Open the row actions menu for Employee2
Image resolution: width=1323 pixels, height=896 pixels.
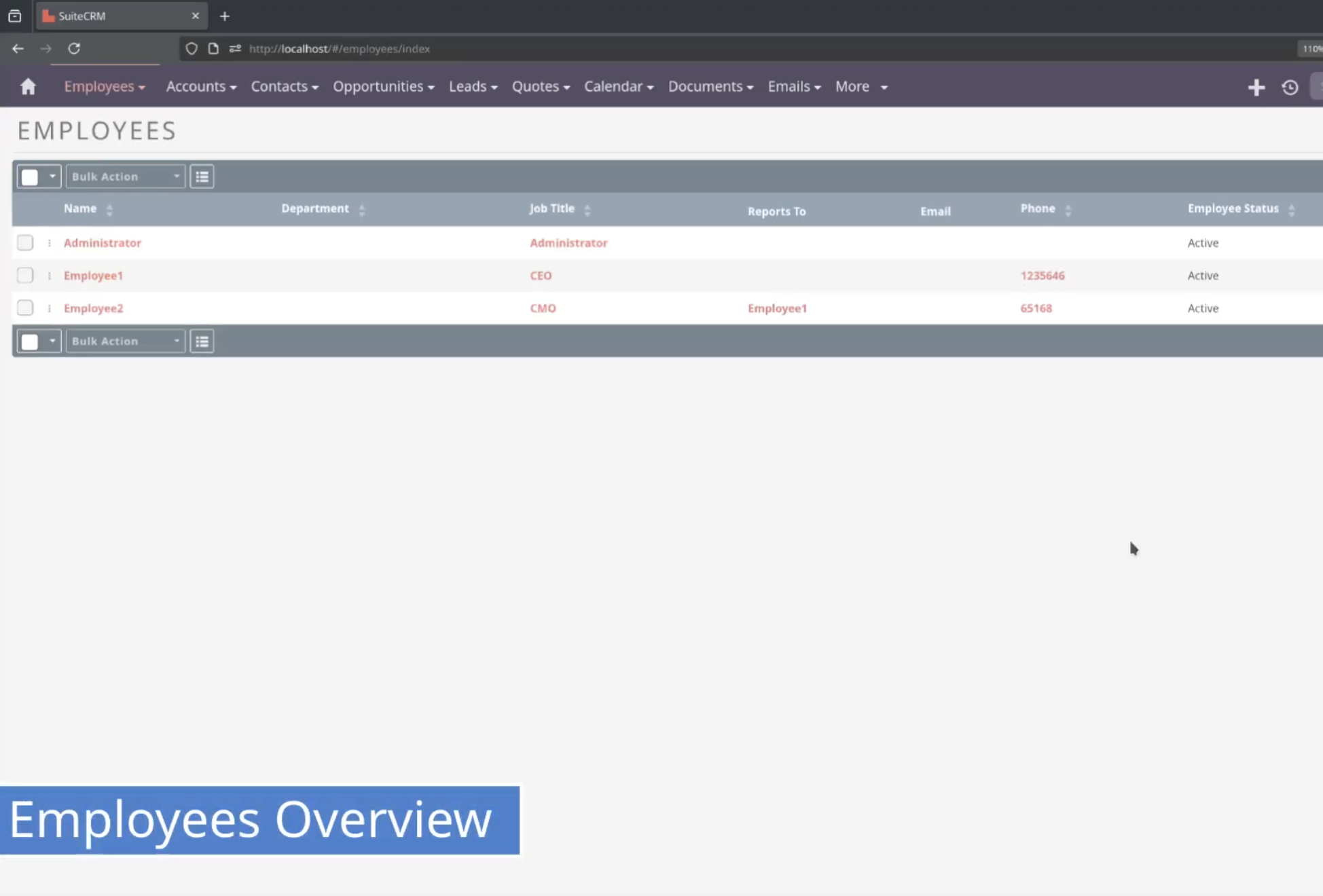(x=48, y=307)
